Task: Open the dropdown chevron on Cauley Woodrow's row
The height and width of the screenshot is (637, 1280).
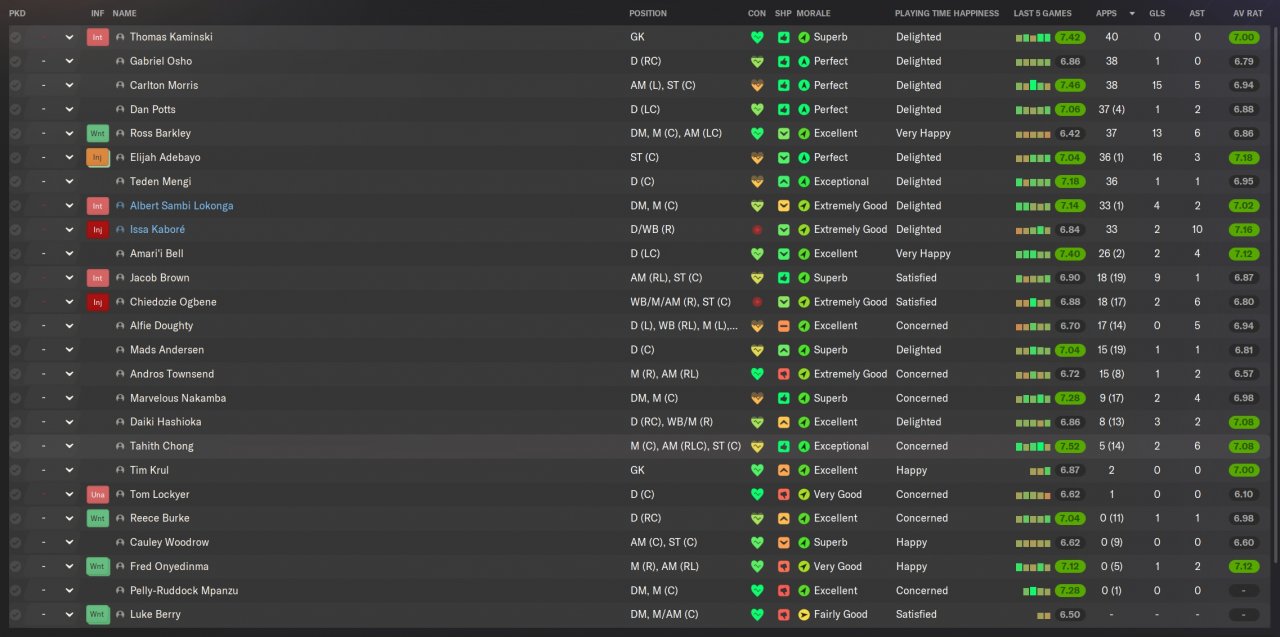Action: click(x=69, y=543)
